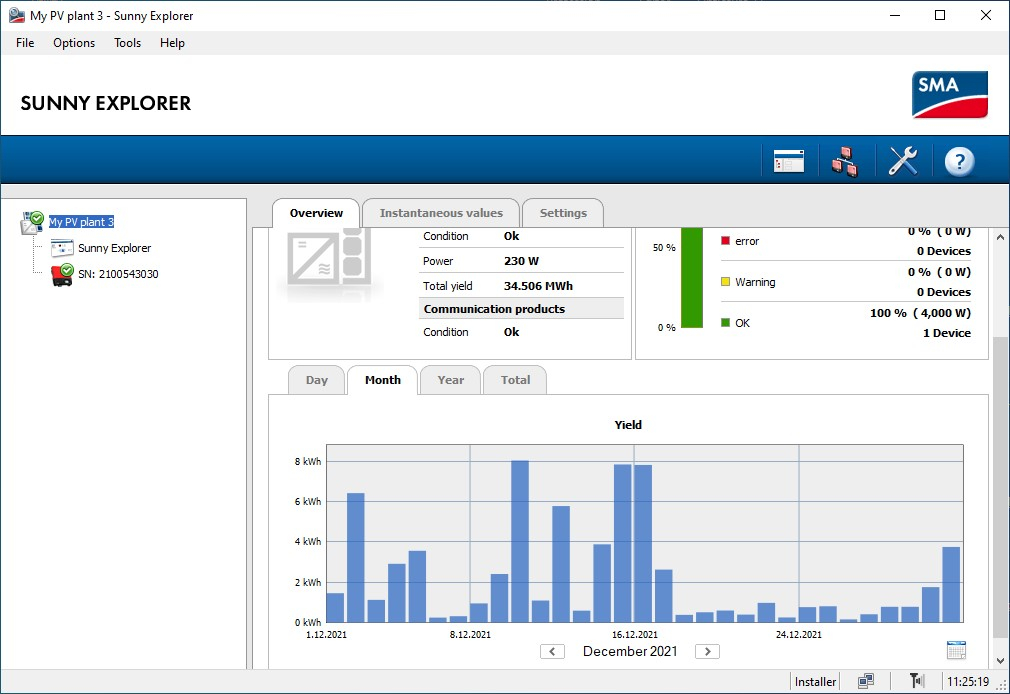Open the File menu

25,43
